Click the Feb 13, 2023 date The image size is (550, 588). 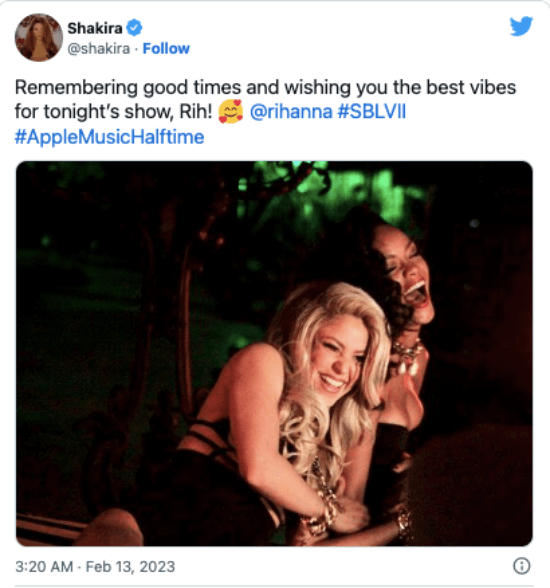pos(130,566)
